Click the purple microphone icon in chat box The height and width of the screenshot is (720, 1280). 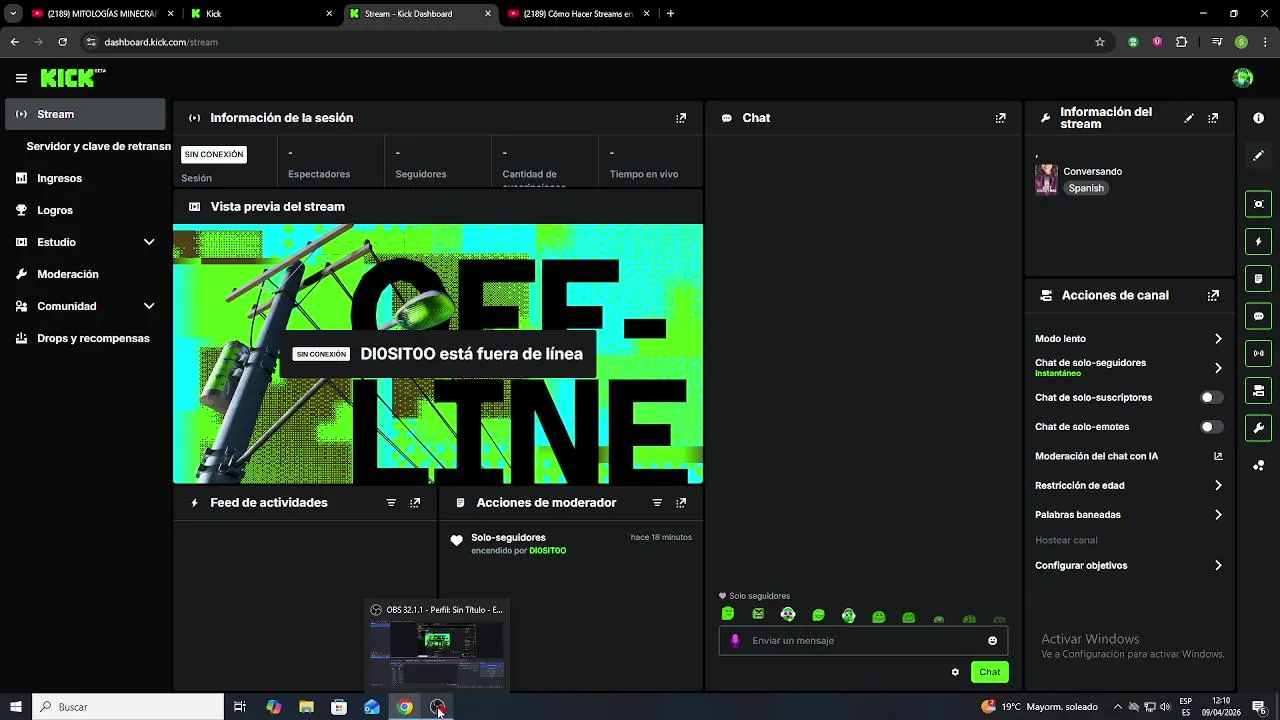click(x=735, y=641)
